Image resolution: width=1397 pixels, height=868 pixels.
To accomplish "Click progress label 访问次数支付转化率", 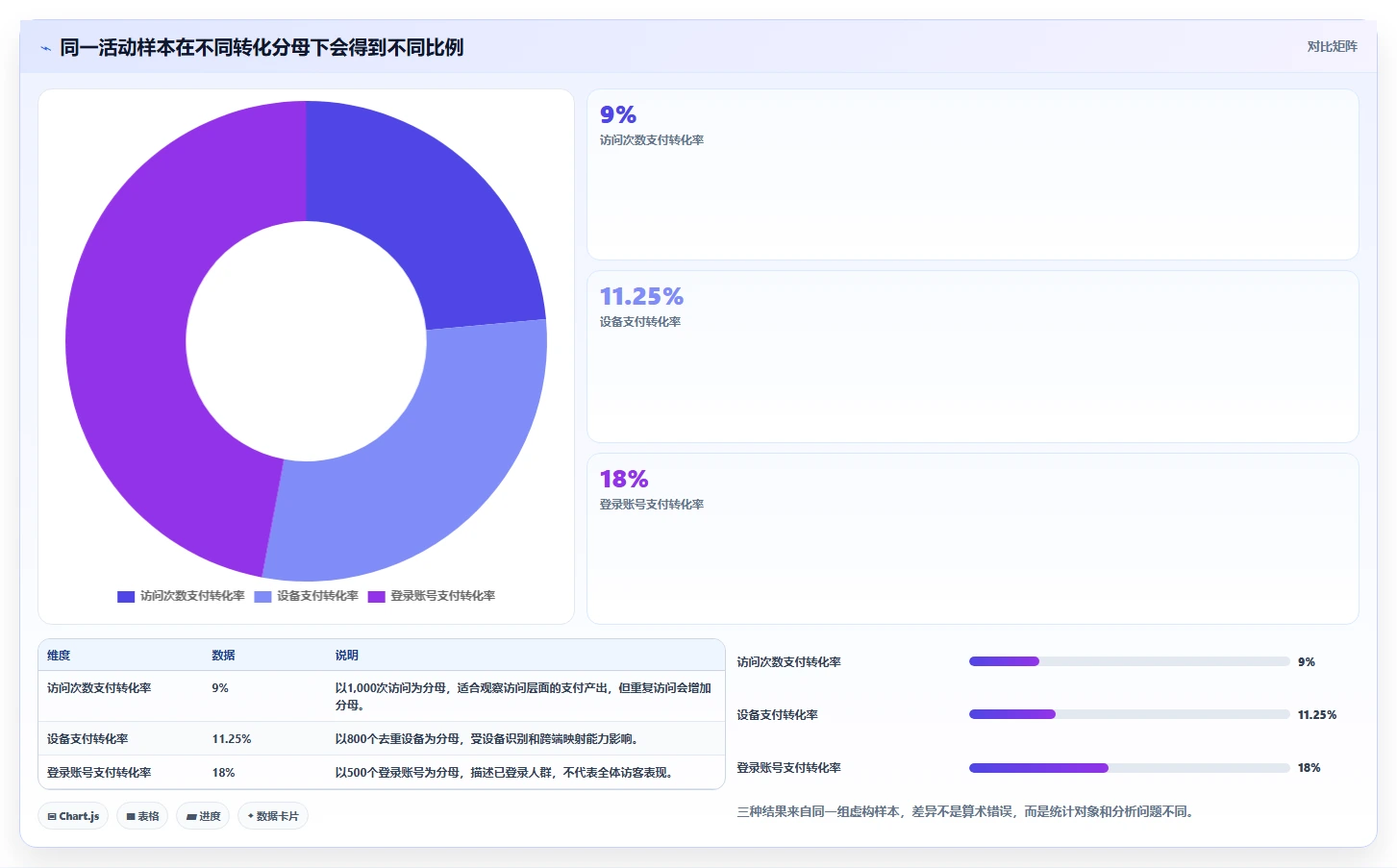I will pyautogui.click(x=788, y=662).
